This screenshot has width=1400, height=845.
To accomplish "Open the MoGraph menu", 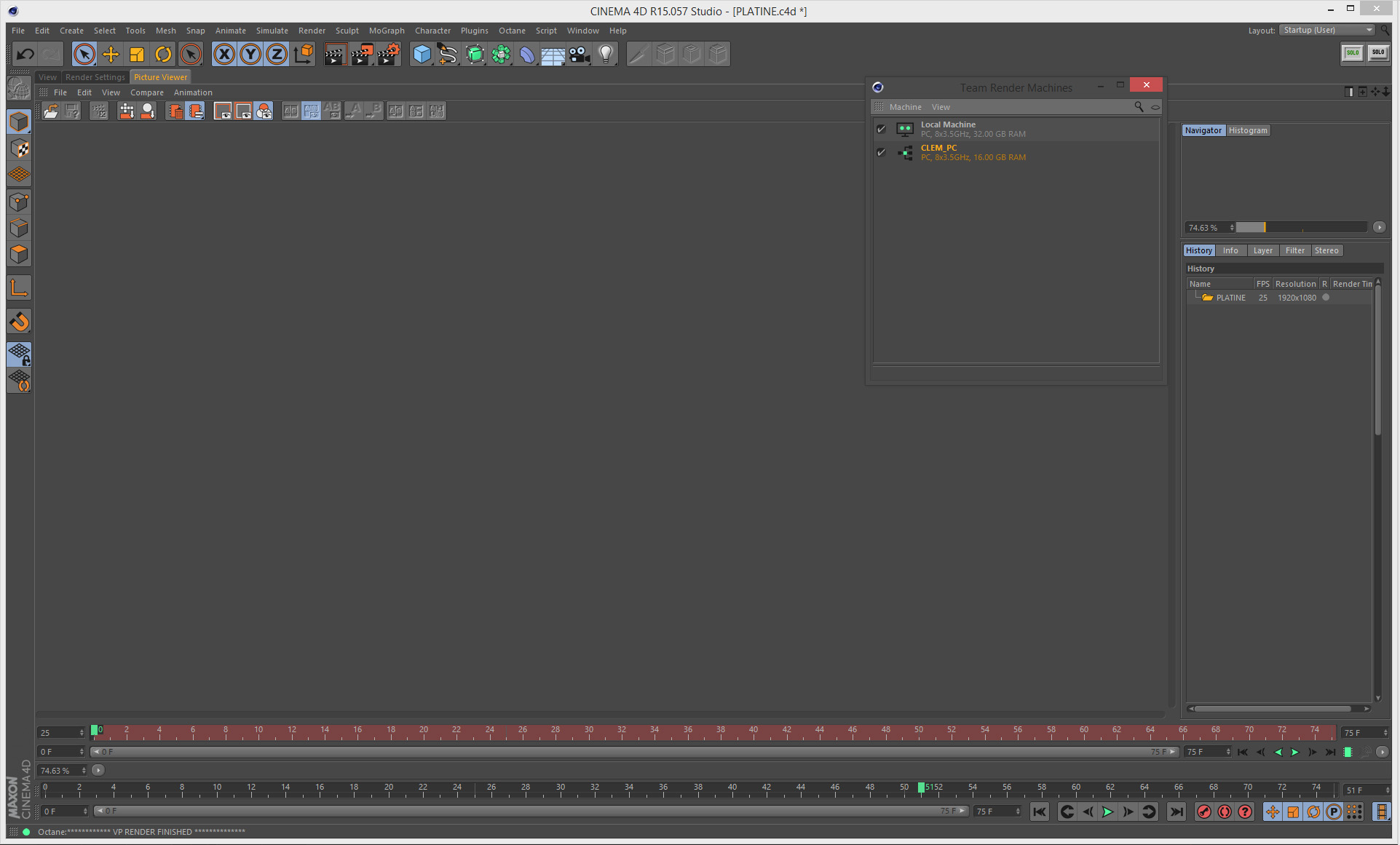I will (386, 31).
